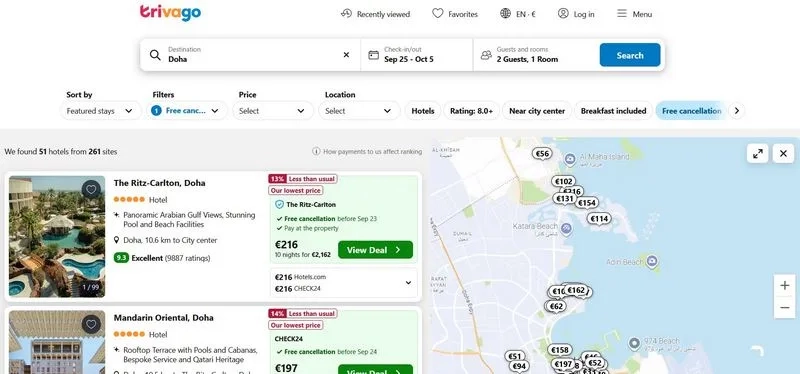The height and width of the screenshot is (374, 800).
Task: Open the Favorites heart link
Action: tap(455, 14)
